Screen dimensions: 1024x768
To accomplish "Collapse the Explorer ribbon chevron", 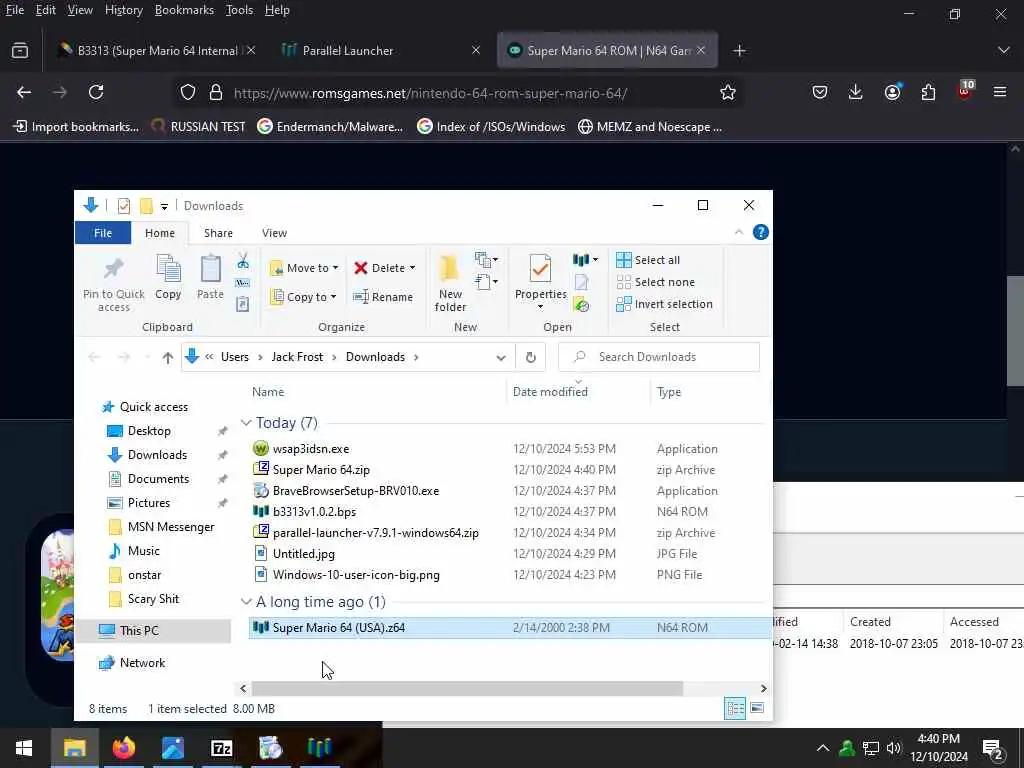I will point(739,232).
